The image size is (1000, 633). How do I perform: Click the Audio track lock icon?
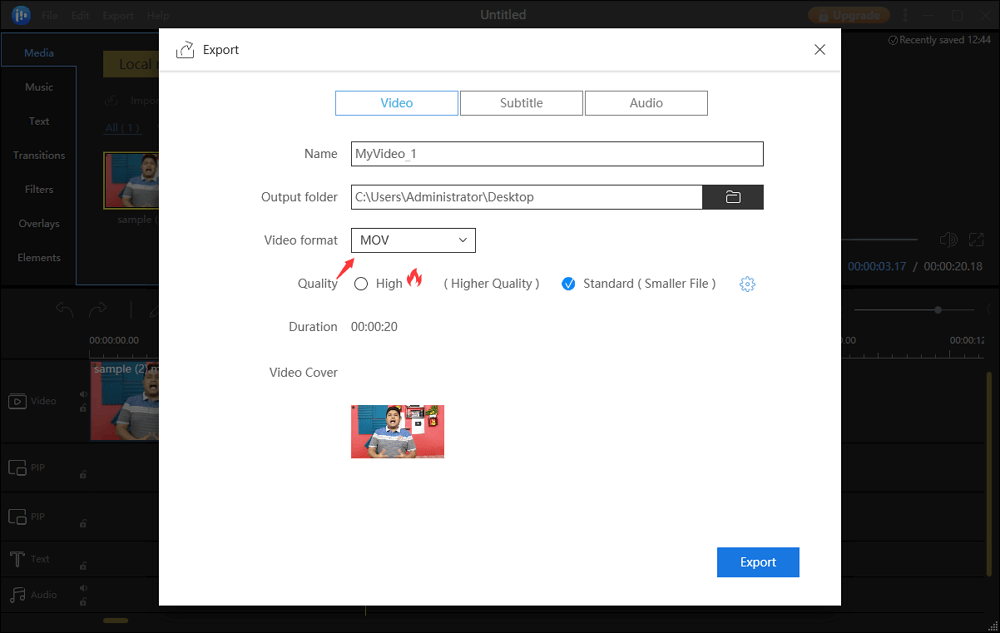coord(83,603)
